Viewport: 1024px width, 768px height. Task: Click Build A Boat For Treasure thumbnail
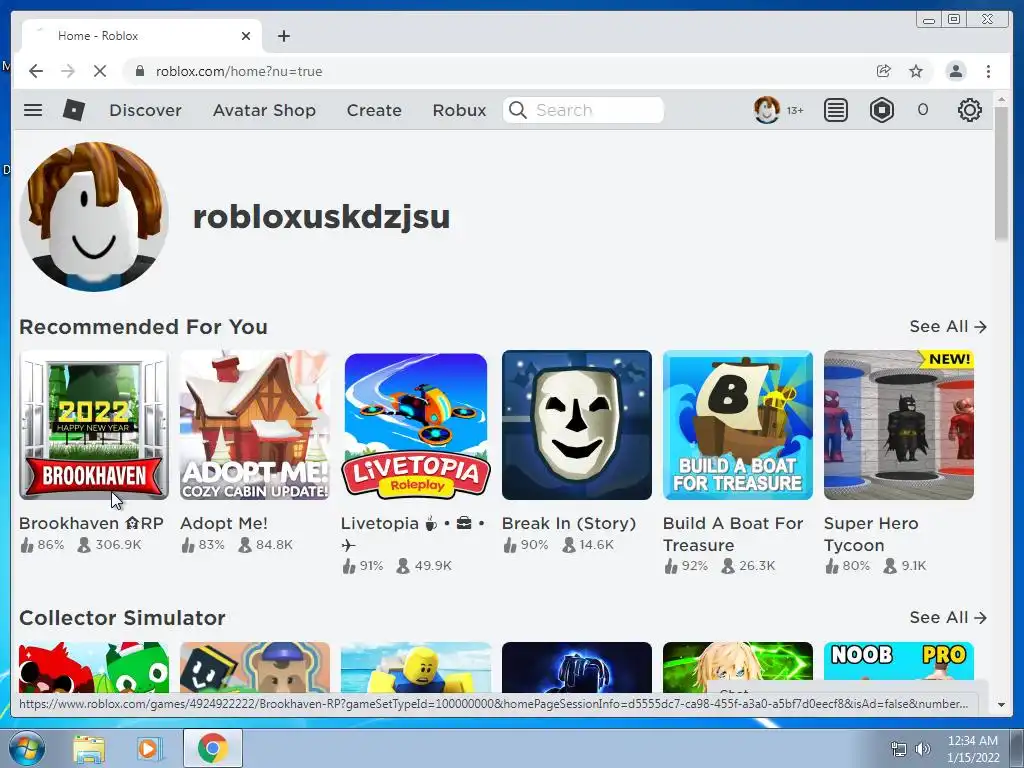[x=737, y=425]
